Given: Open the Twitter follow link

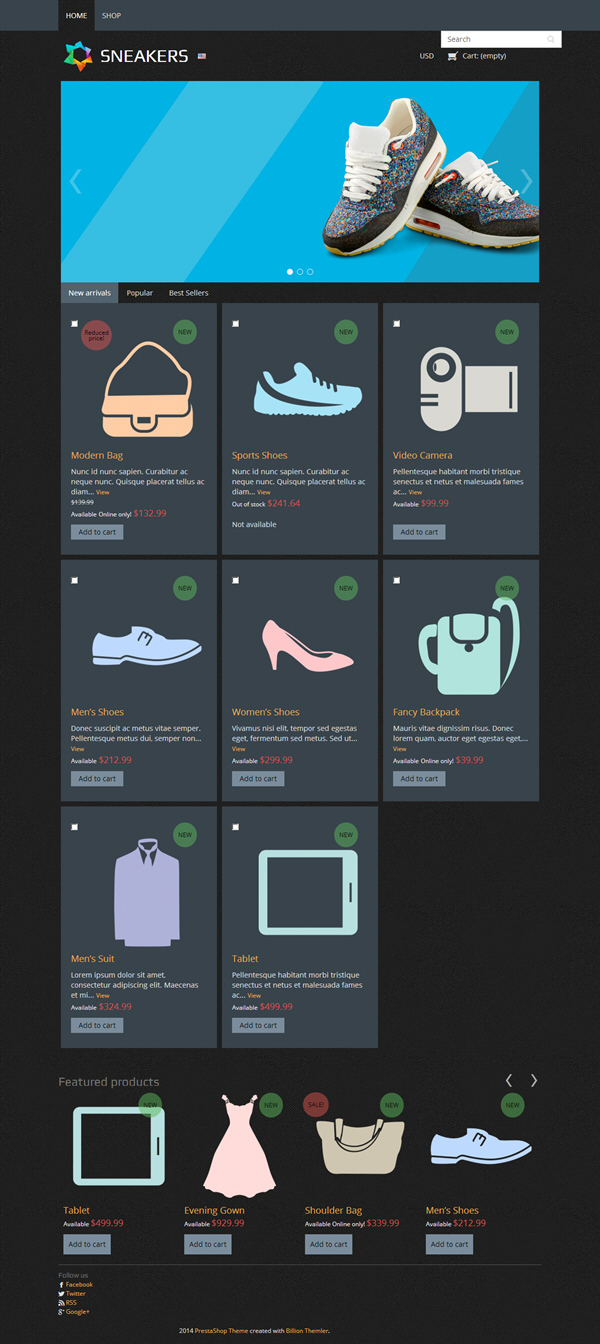Looking at the screenshot, I should point(75,1294).
